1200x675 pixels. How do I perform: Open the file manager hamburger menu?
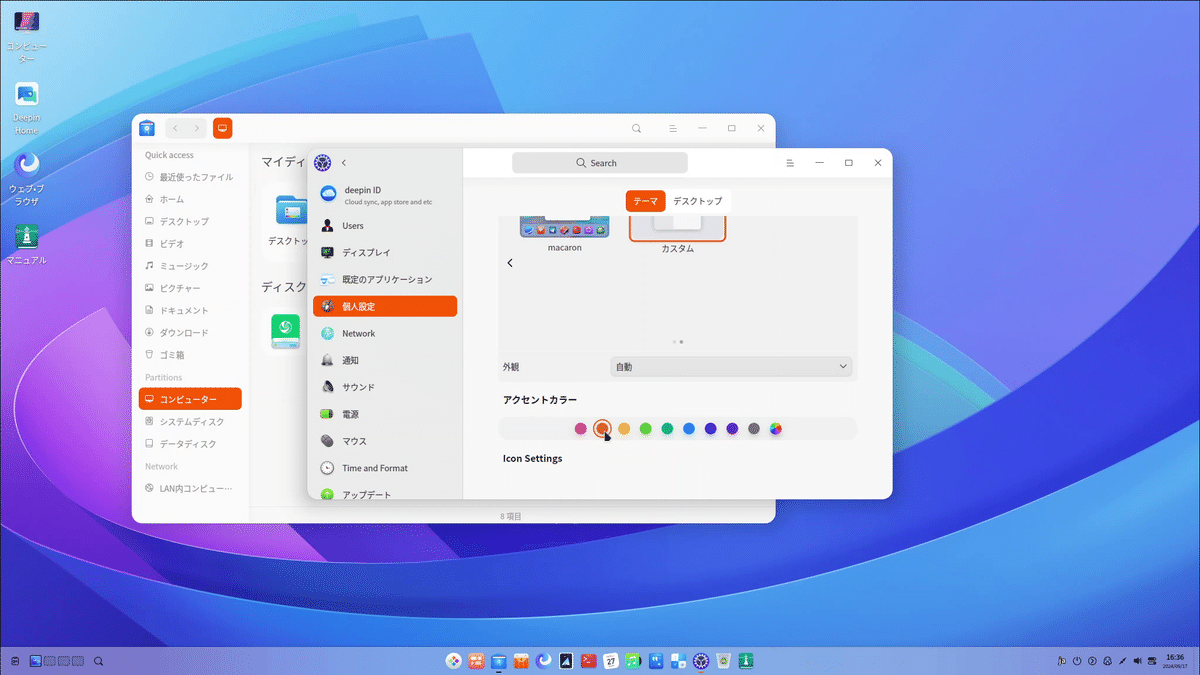coord(673,129)
